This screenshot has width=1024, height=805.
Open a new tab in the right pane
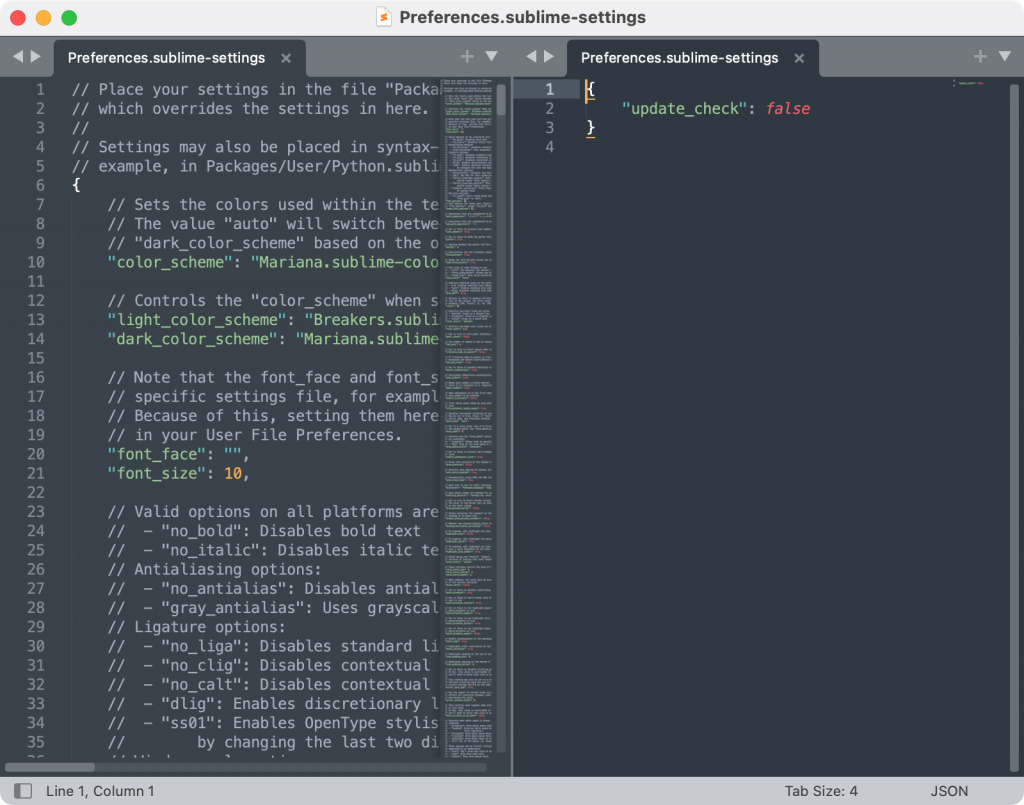(979, 57)
